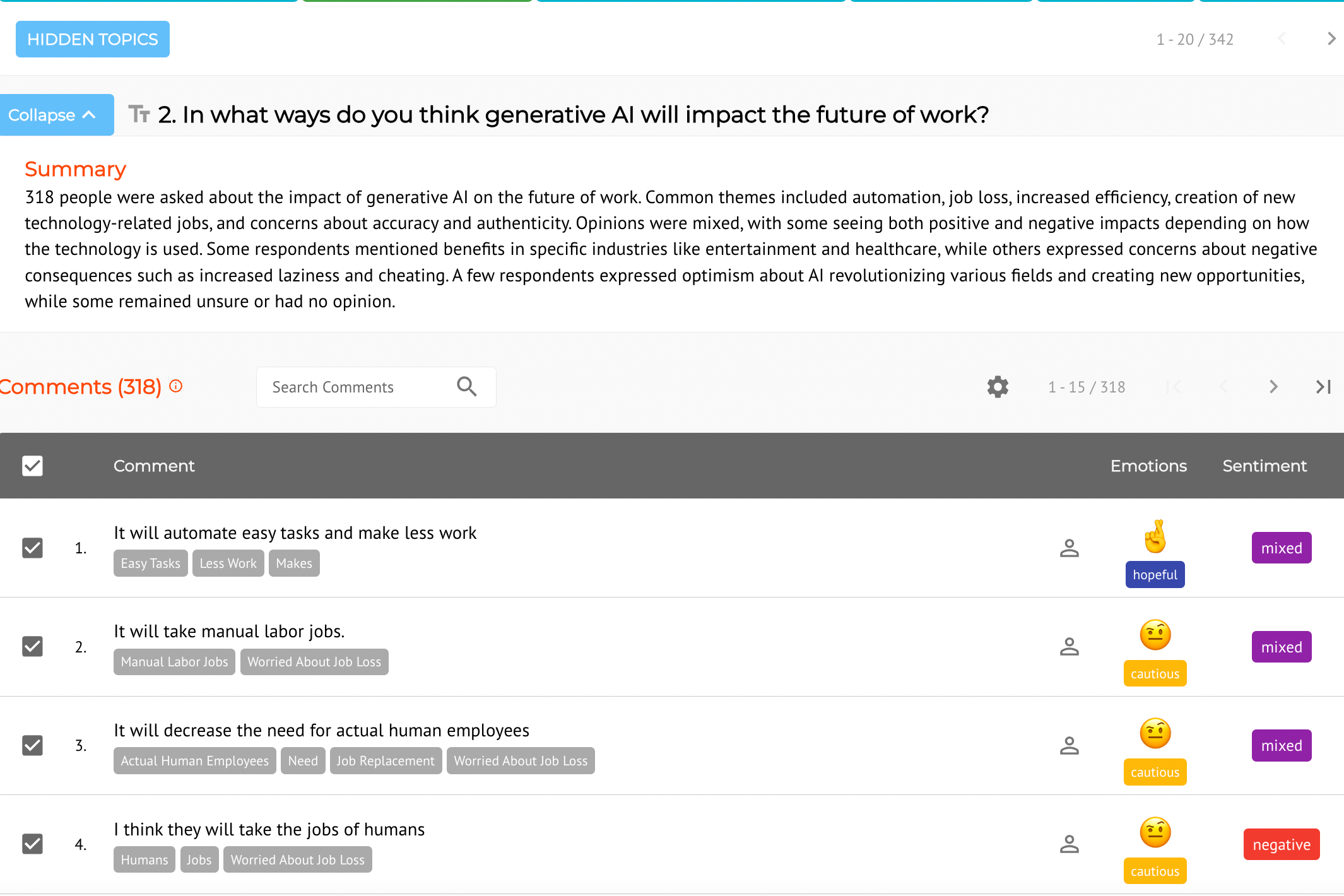The image size is (1344, 896).
Task: Click text-type icon beside question 2
Action: click(139, 114)
